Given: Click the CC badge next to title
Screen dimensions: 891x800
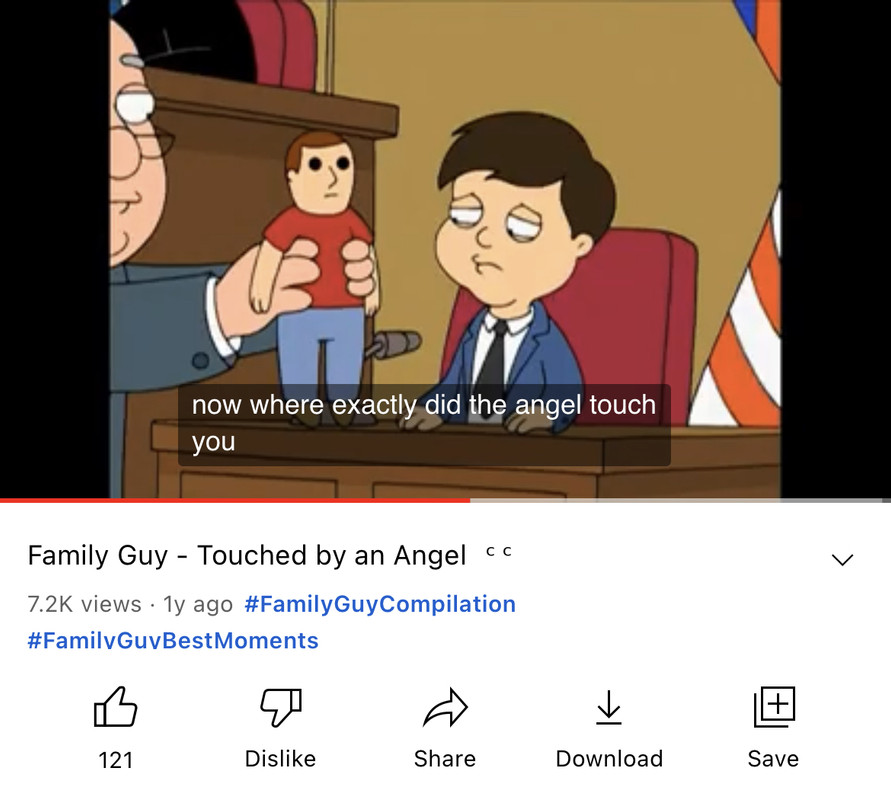Looking at the screenshot, I should click(x=499, y=551).
